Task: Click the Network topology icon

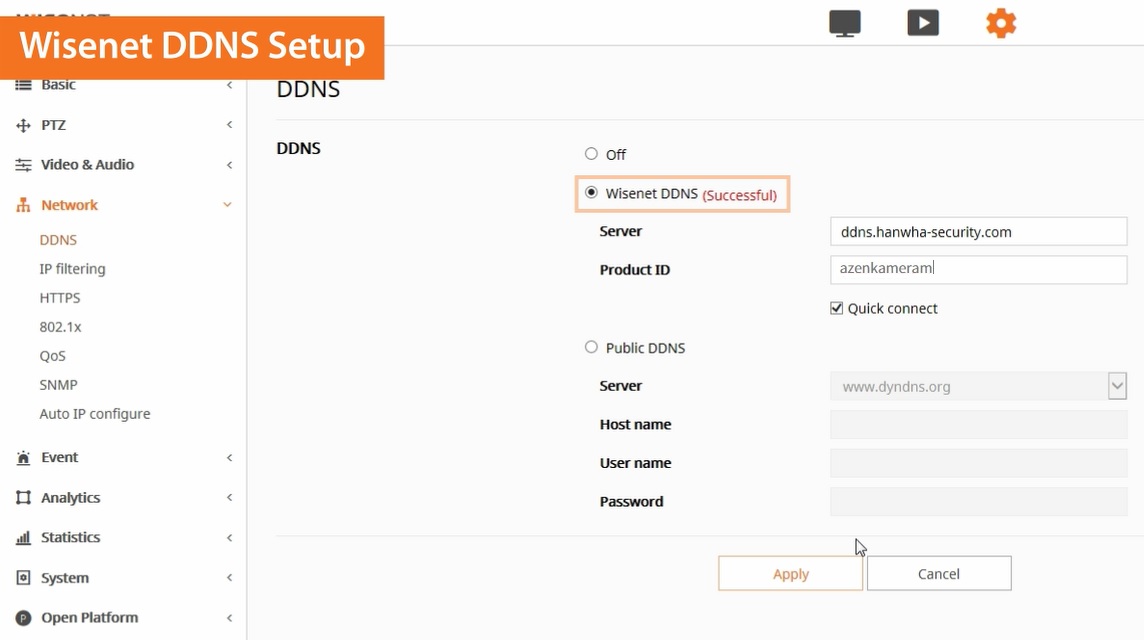Action: coord(23,205)
